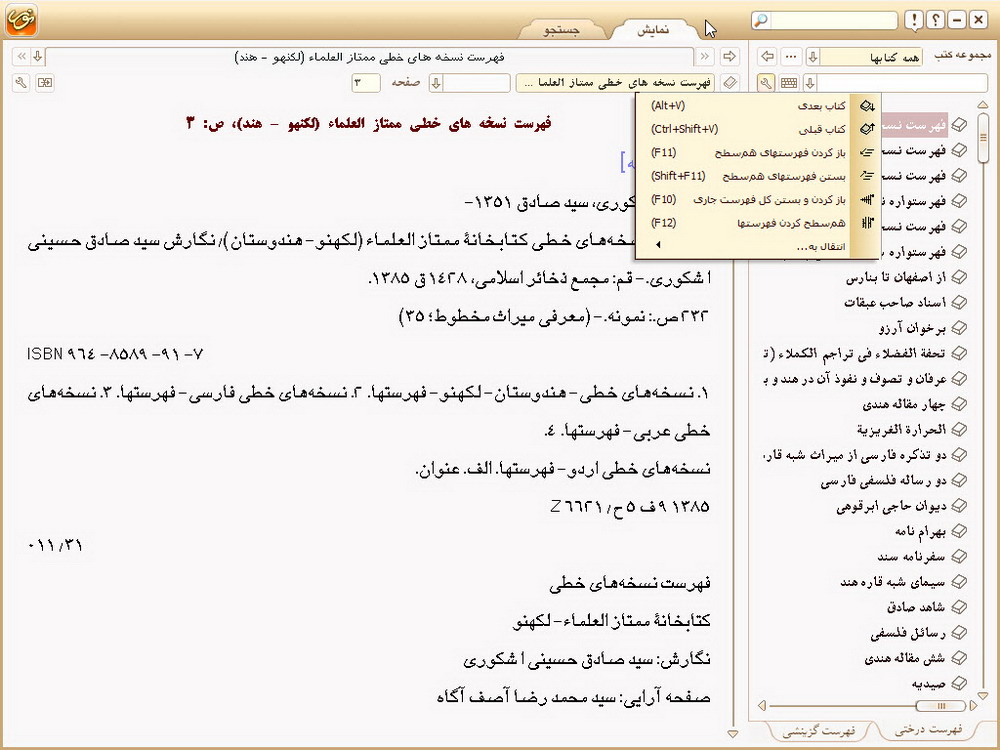Select هم‌سطح کردن فهرستها menu entry

click(x=756, y=223)
